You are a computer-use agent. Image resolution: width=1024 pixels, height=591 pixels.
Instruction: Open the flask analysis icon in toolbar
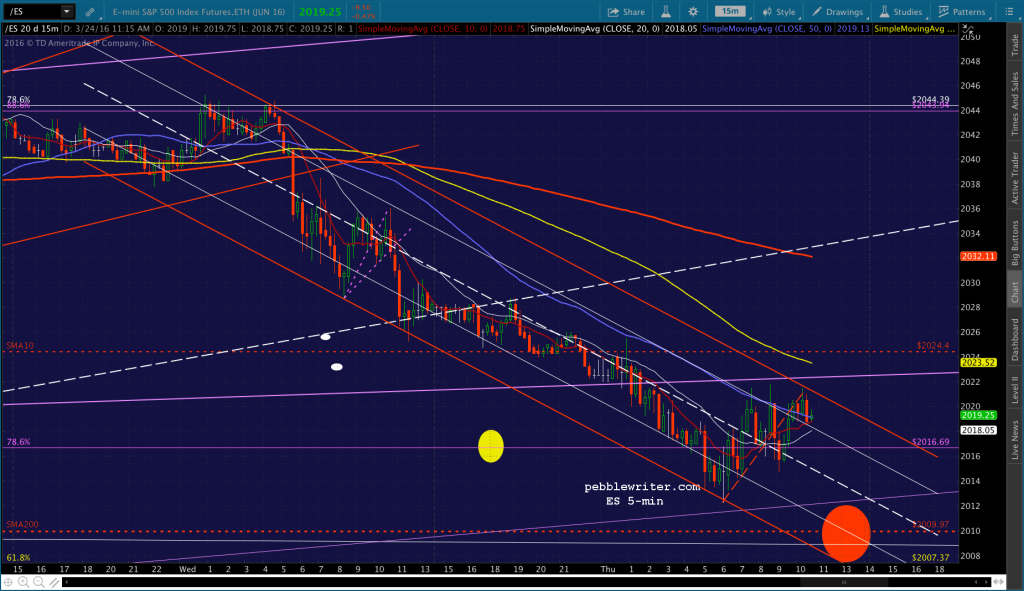[666, 12]
